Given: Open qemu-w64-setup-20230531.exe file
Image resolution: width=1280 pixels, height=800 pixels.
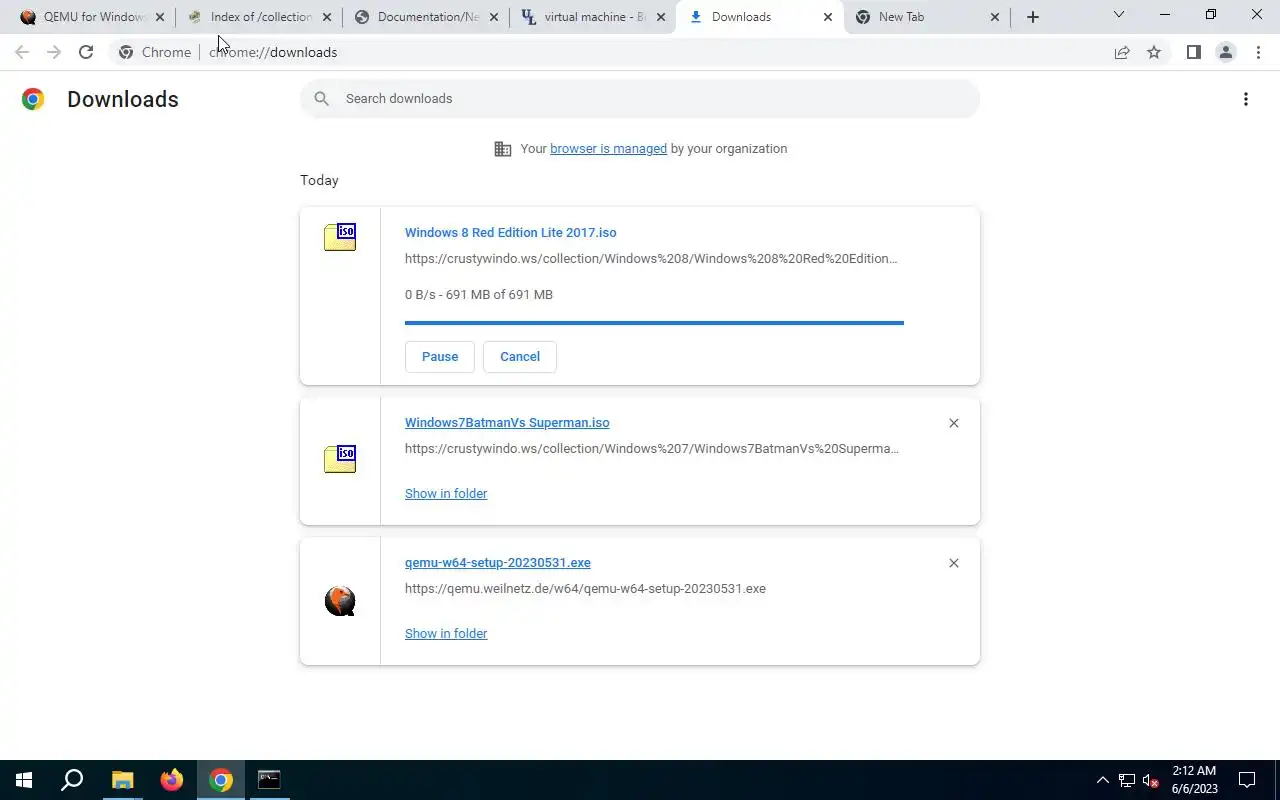Looking at the screenshot, I should (498, 562).
